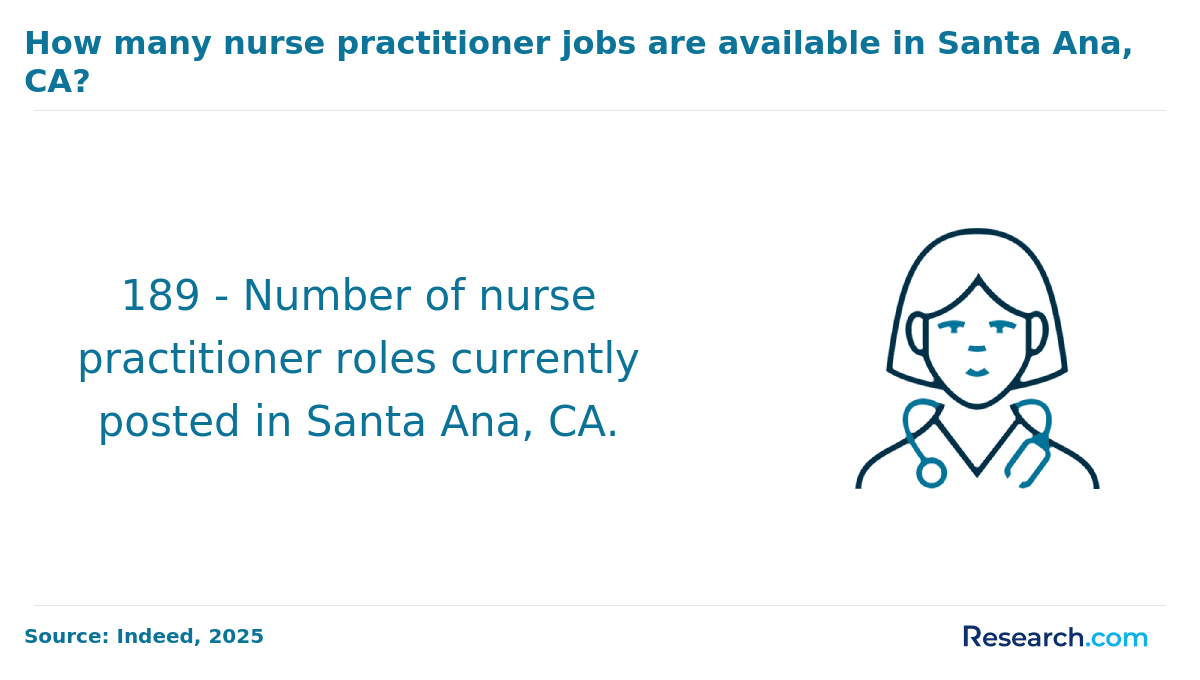Click the ".com" part of the logo
The height and width of the screenshot is (680, 1200).
coord(1117,638)
